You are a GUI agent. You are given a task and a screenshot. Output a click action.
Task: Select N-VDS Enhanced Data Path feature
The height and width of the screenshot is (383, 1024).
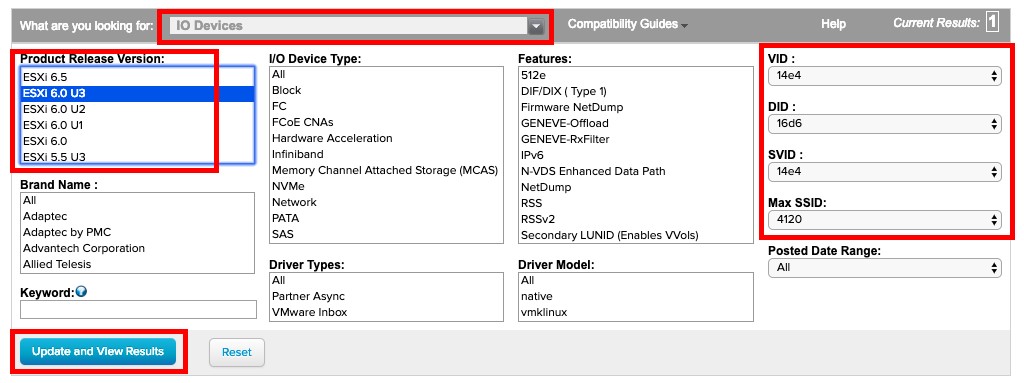pos(635,171)
